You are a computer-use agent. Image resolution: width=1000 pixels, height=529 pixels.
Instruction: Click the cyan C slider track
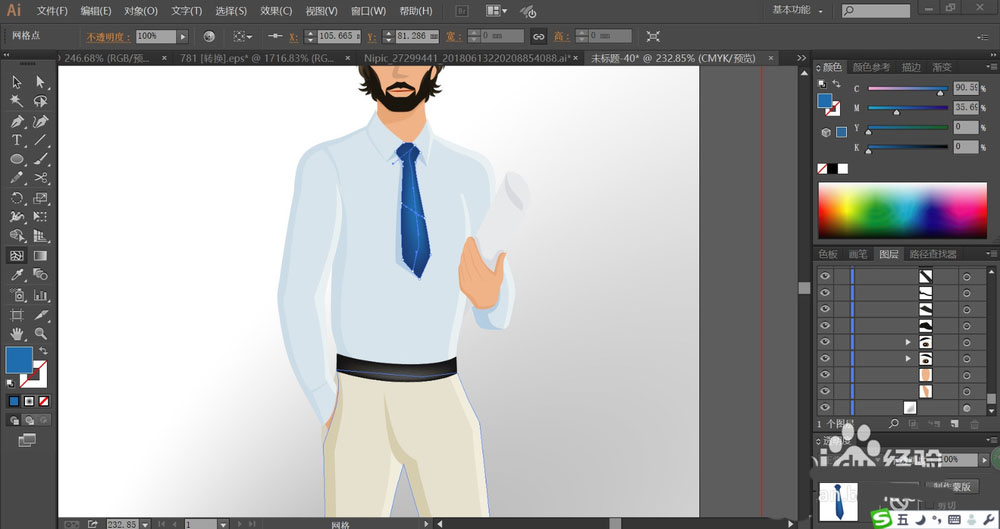click(x=908, y=88)
